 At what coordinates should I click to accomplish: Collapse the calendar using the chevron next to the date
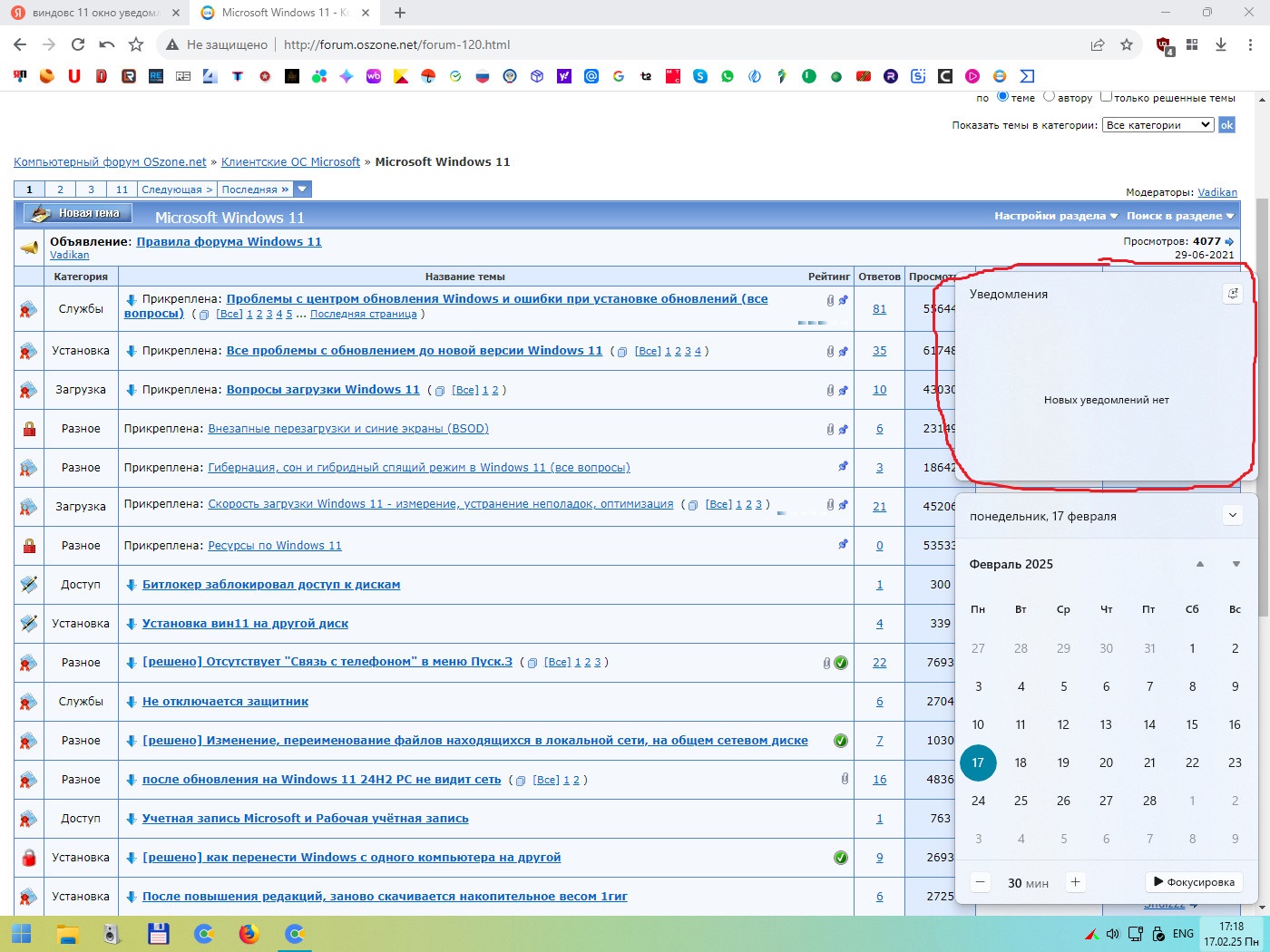coord(1232,515)
